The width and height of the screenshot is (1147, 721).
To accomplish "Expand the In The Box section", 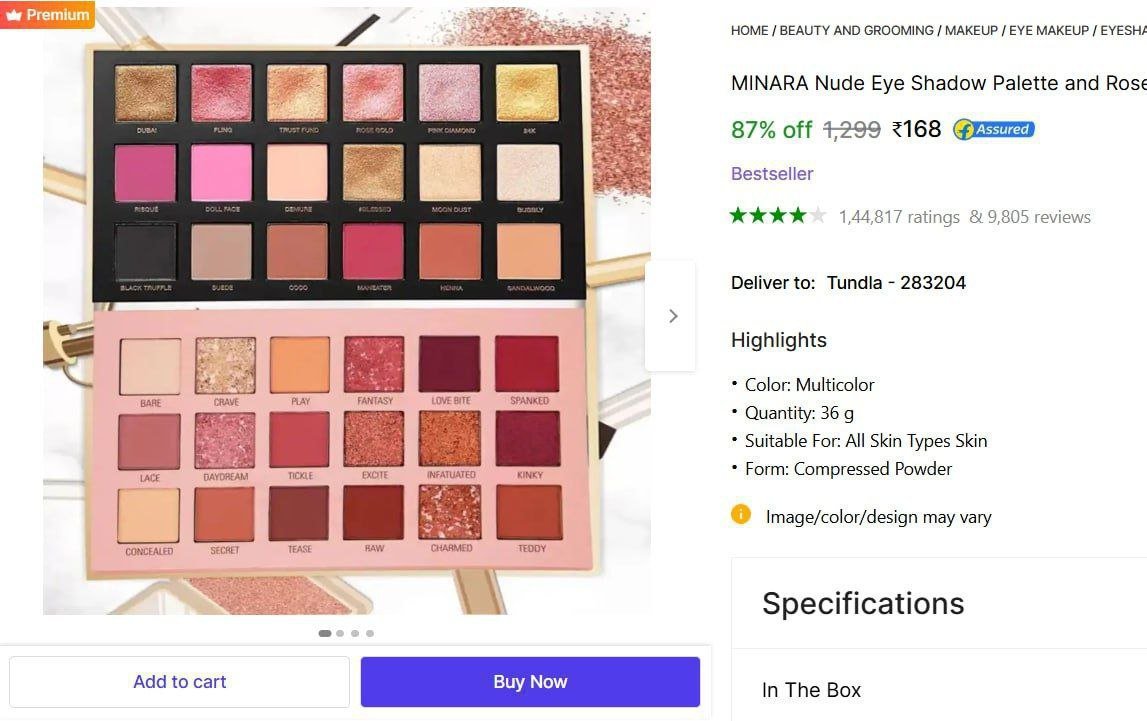I will pos(811,690).
